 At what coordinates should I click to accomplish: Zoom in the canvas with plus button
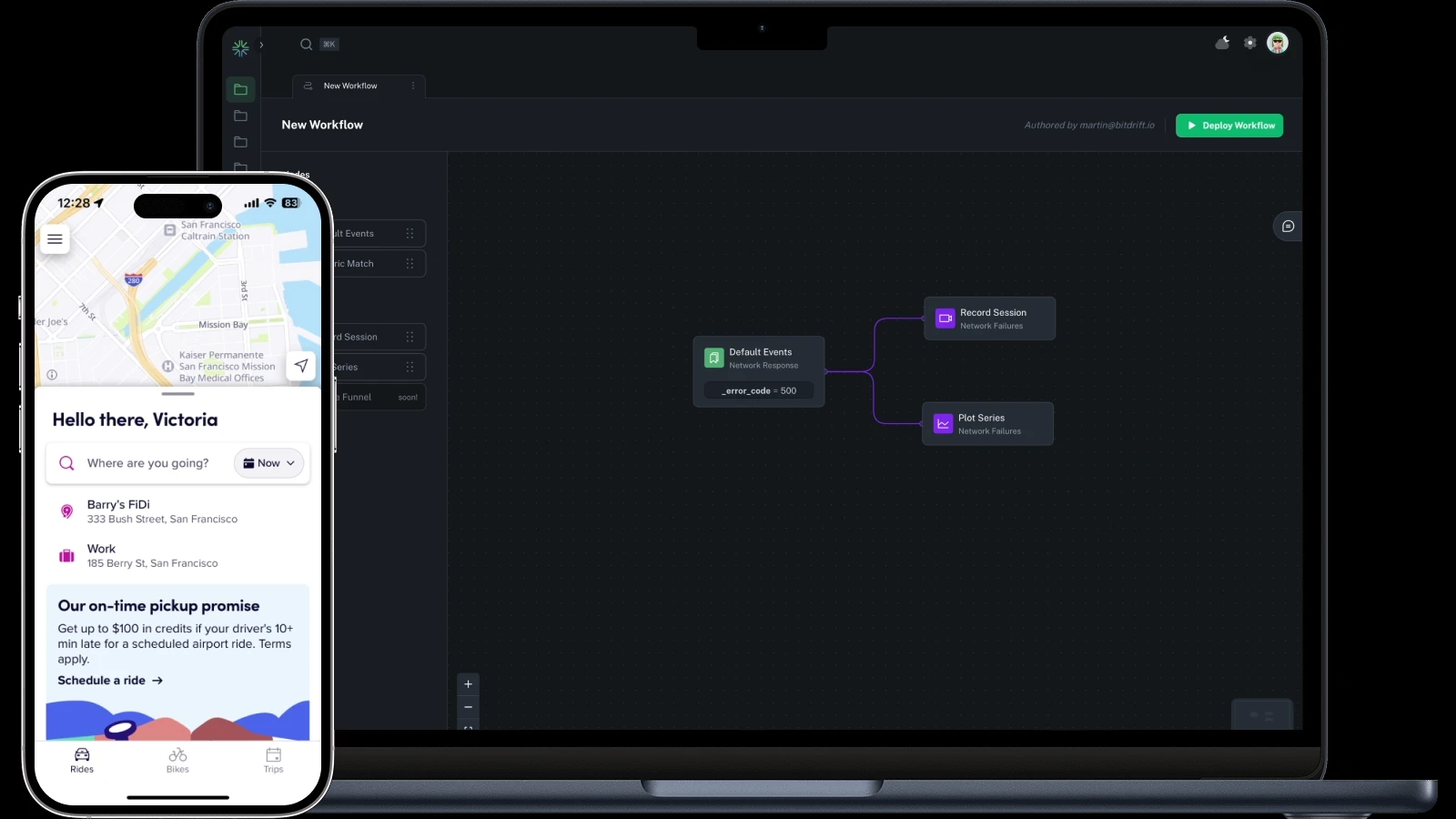[x=468, y=684]
